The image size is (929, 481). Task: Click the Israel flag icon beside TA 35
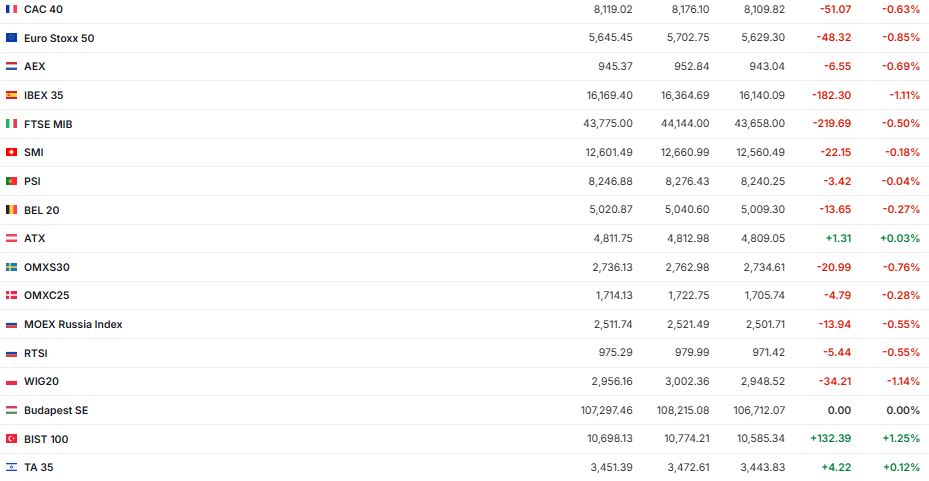coord(11,467)
